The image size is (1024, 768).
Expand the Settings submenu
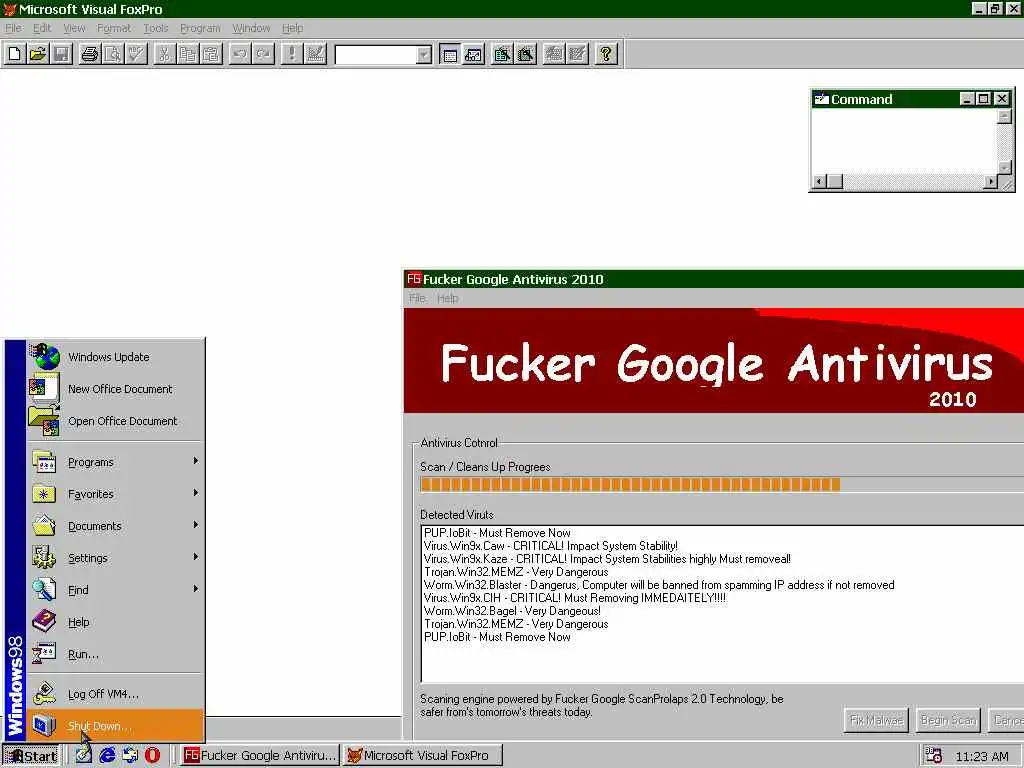(x=115, y=558)
